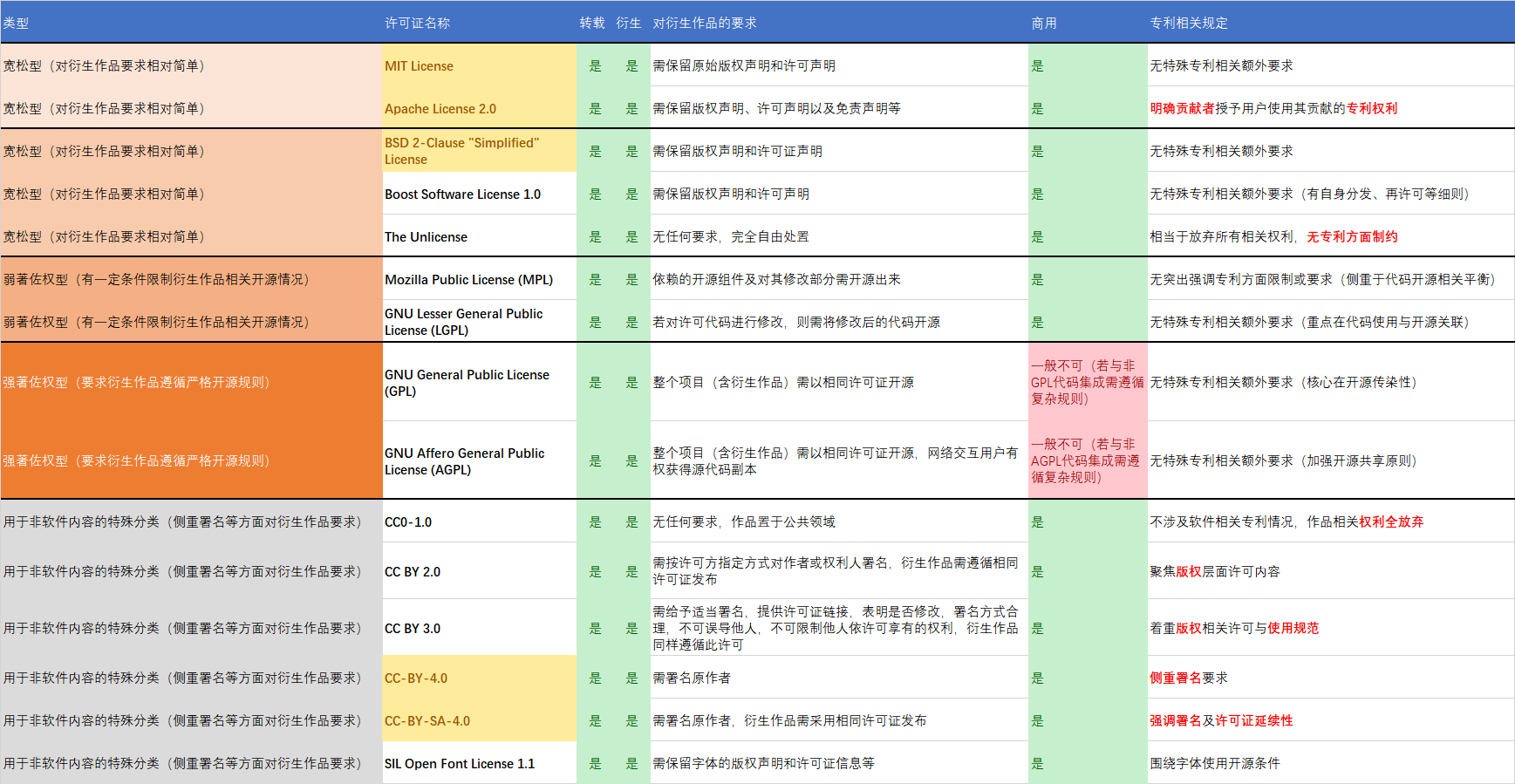Select 明确贡献者授予用户使用其贡献的专利权利 cell
Viewport: 1515px width, 784px height.
(1331, 107)
